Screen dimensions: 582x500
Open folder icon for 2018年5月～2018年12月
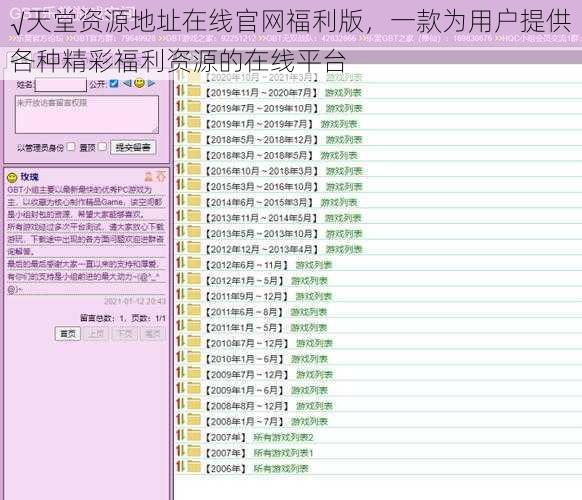[x=194, y=138]
